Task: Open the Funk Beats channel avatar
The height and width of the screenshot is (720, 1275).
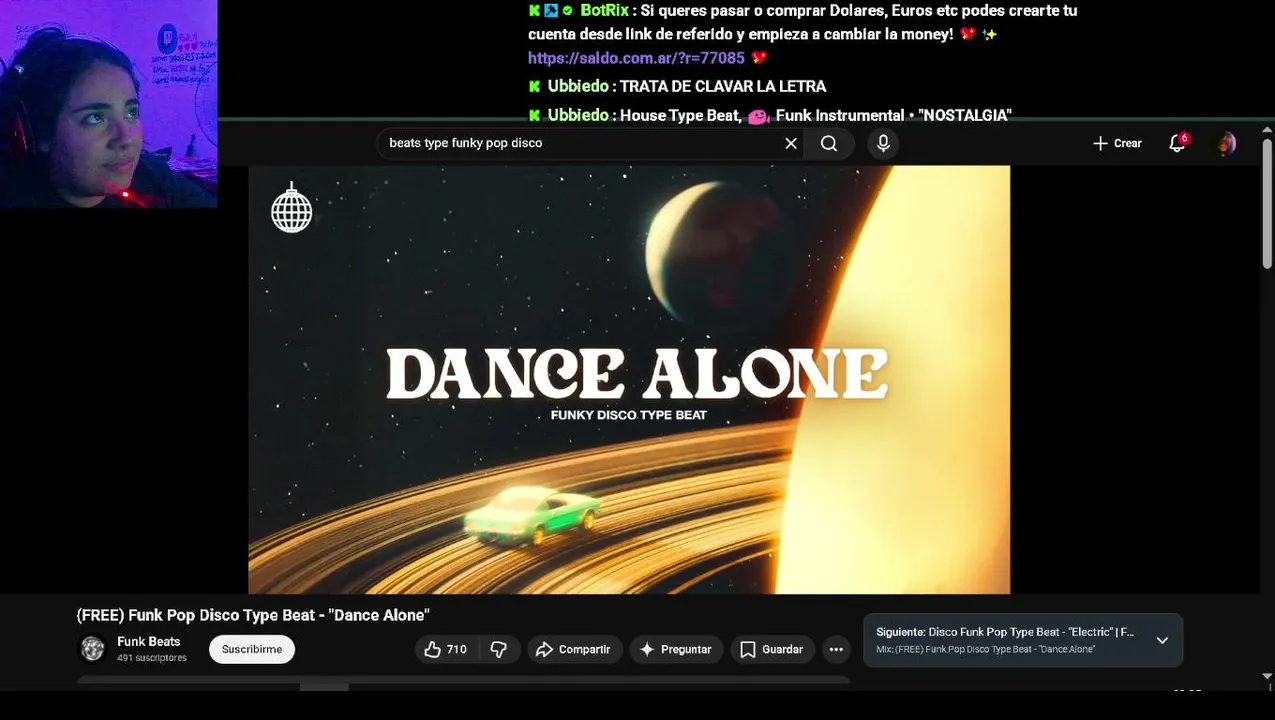Action: [x=93, y=649]
